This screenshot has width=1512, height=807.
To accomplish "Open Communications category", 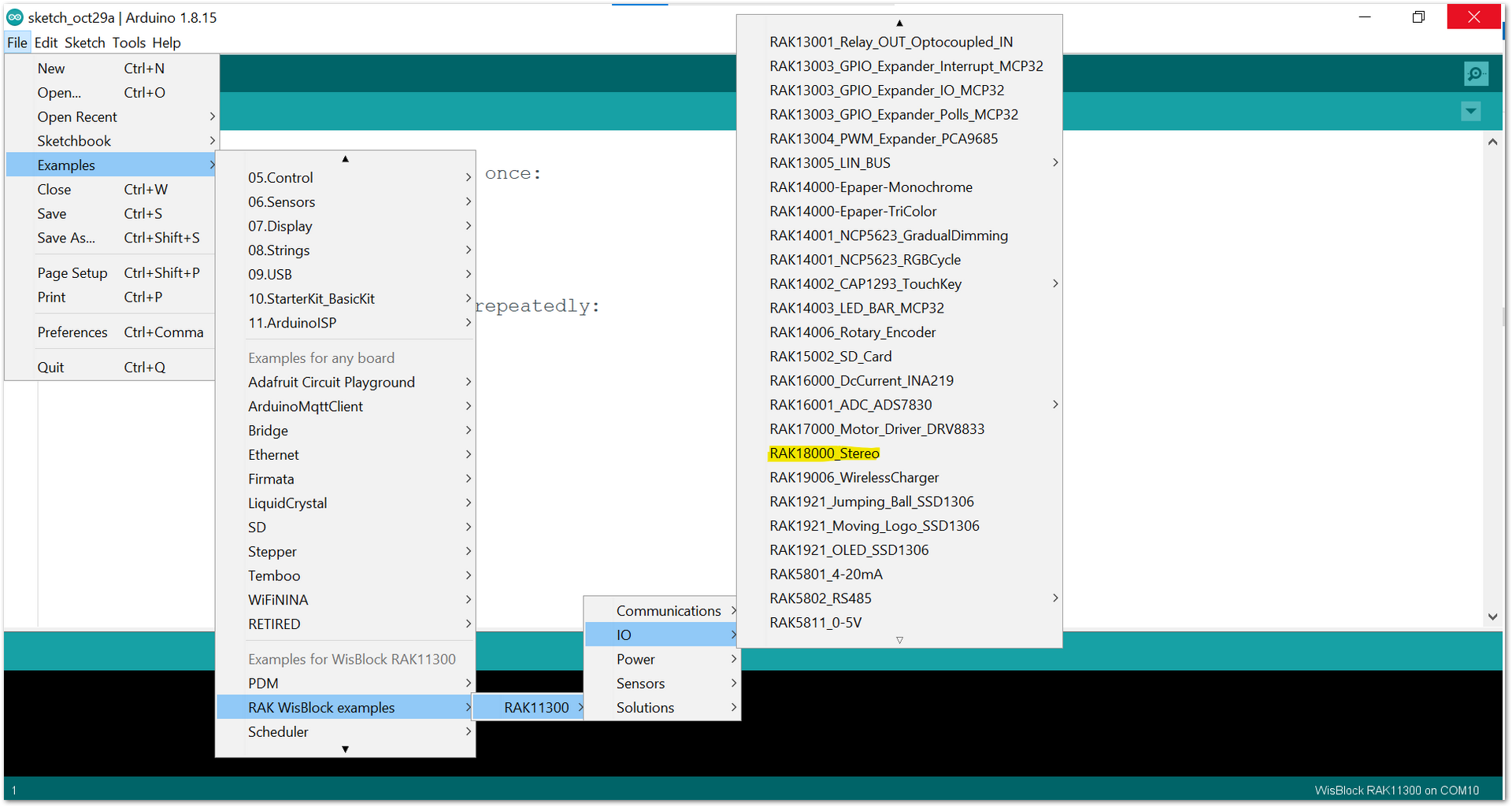I will coord(662,611).
